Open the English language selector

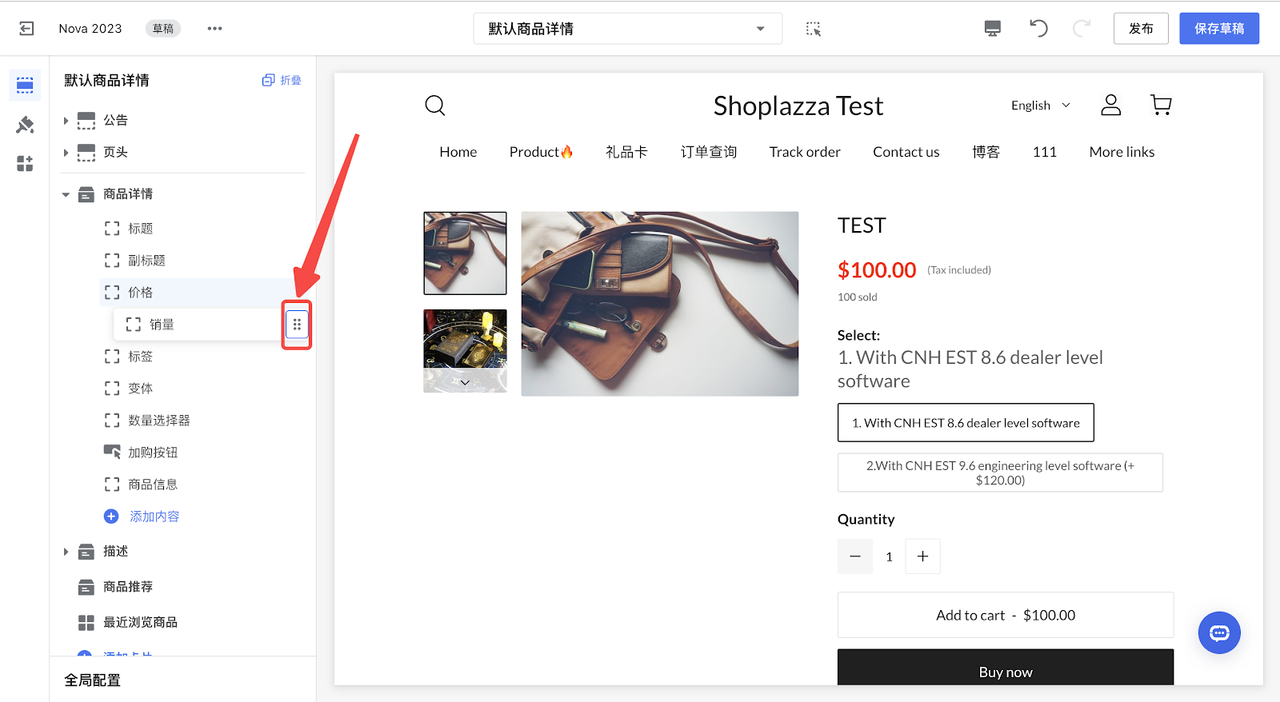1040,105
